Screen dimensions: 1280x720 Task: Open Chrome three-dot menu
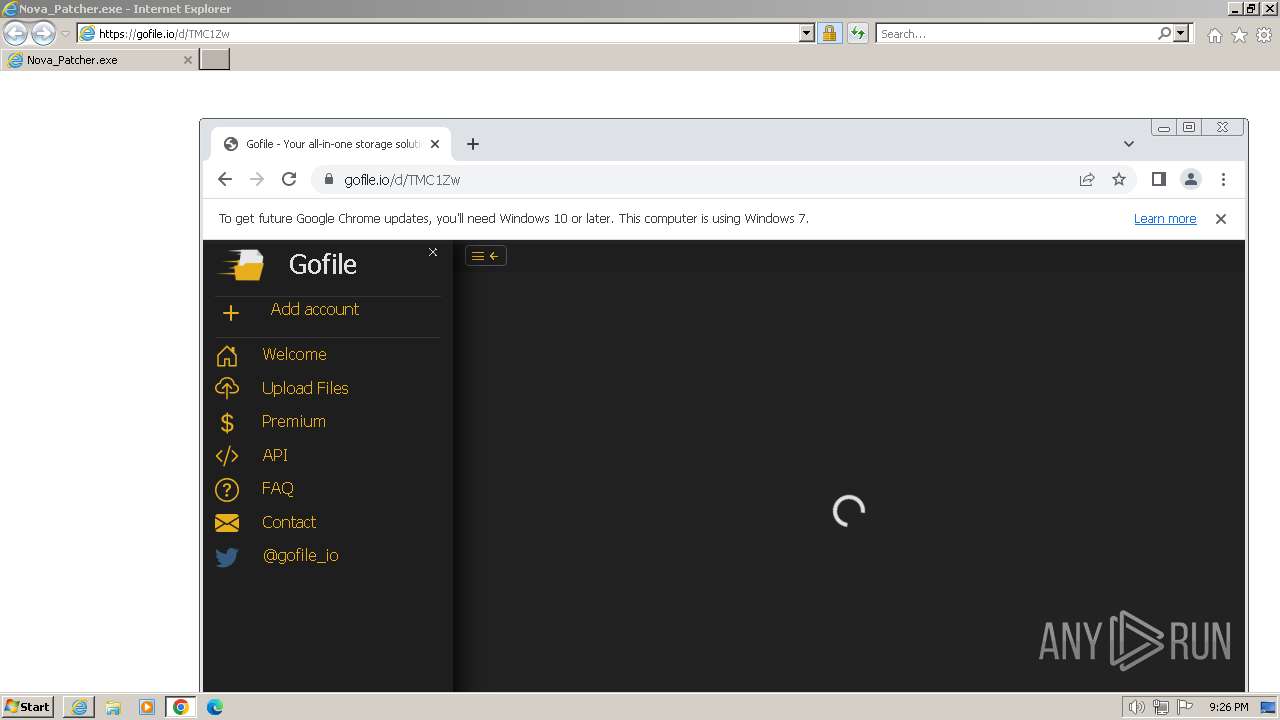coord(1223,179)
